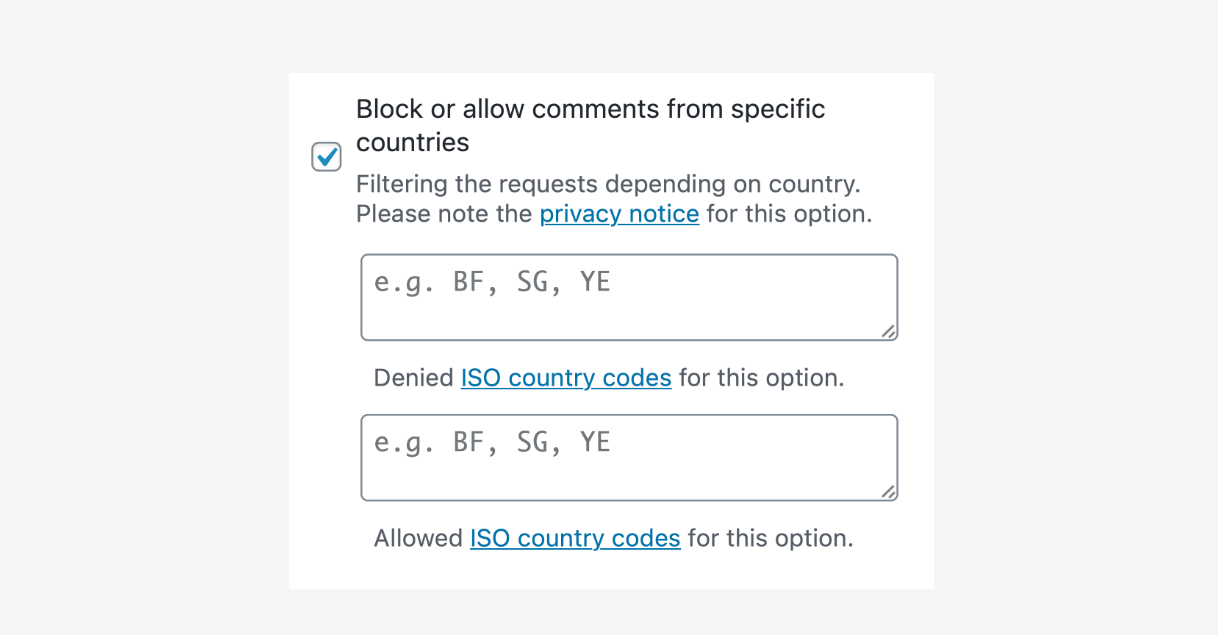The image size is (1218, 635).
Task: Click the 'e.g. BF, SG, YE' placeholder in allowed box
Action: (492, 443)
